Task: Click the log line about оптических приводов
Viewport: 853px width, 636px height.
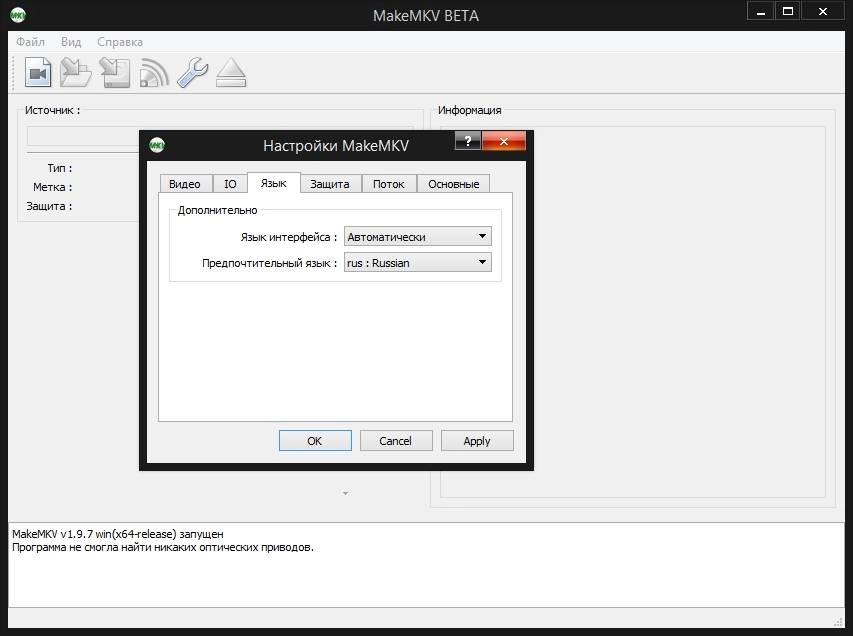Action: (163, 547)
